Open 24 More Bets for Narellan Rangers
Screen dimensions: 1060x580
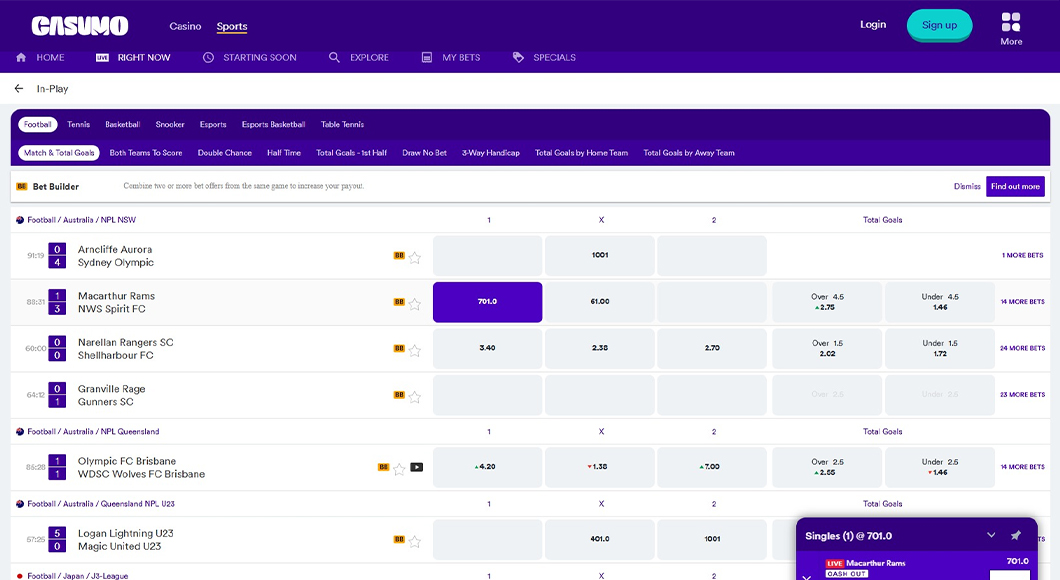pos(1022,348)
